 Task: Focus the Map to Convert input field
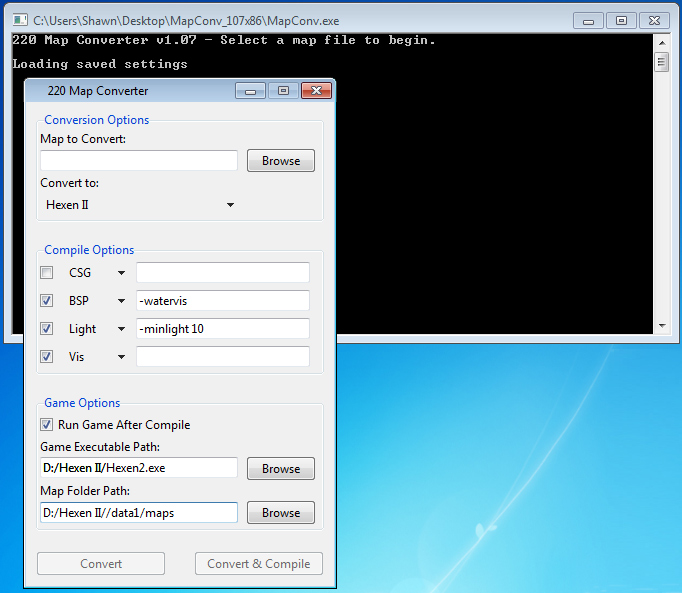tap(139, 161)
